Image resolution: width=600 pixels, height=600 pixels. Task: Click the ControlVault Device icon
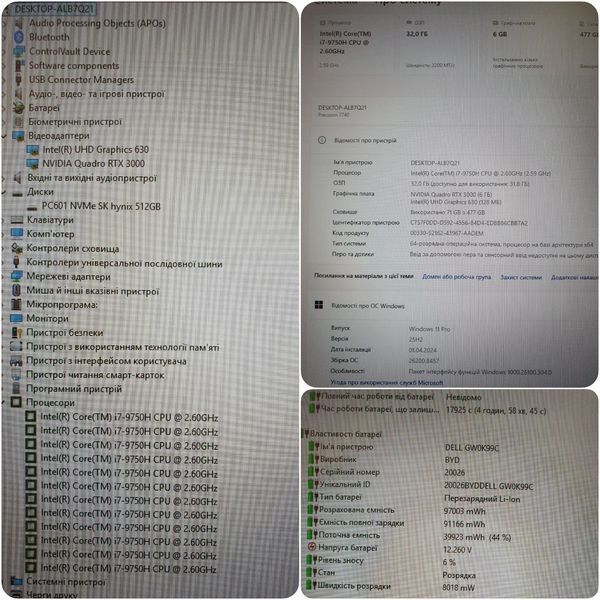(x=19, y=51)
